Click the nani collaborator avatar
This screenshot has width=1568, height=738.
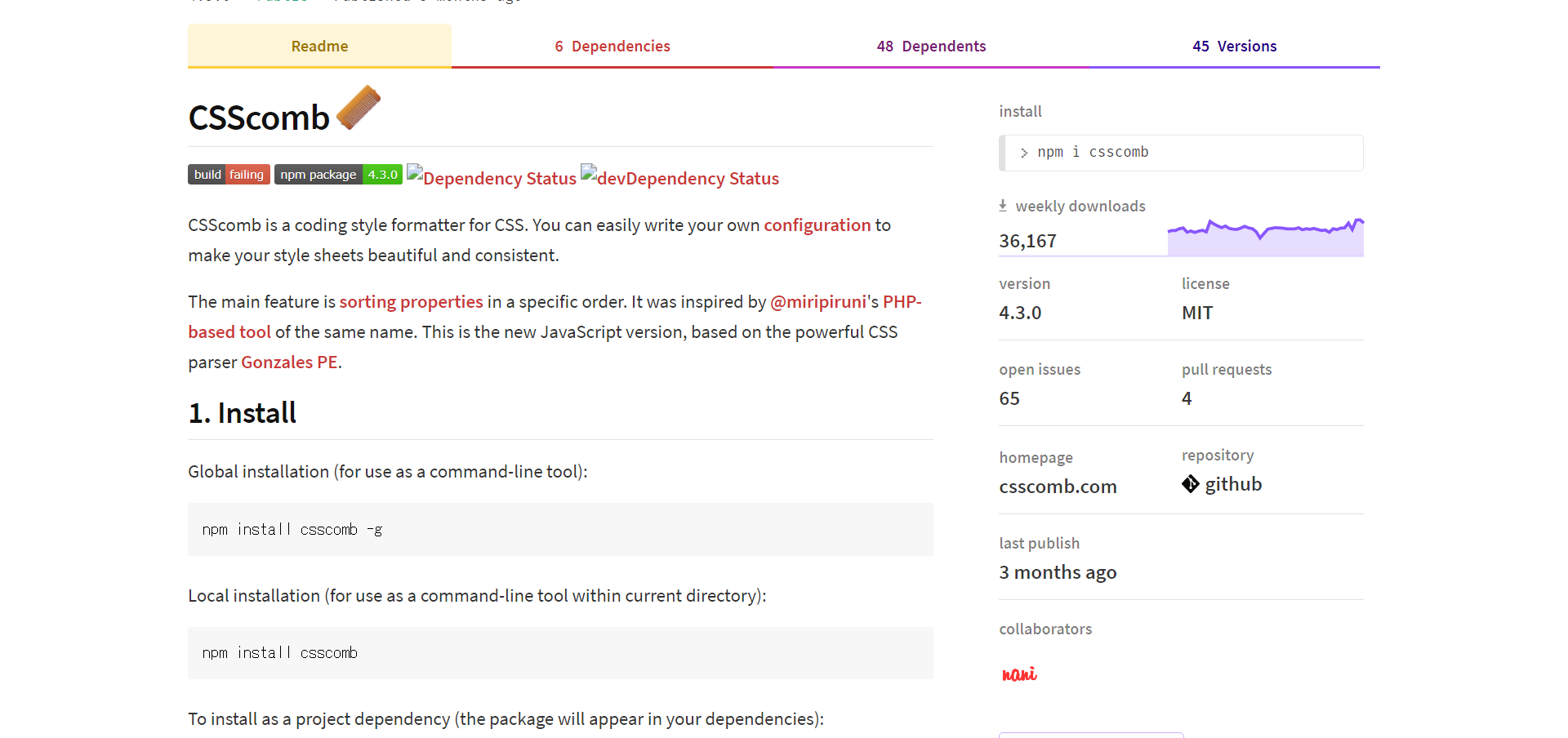click(x=1018, y=673)
